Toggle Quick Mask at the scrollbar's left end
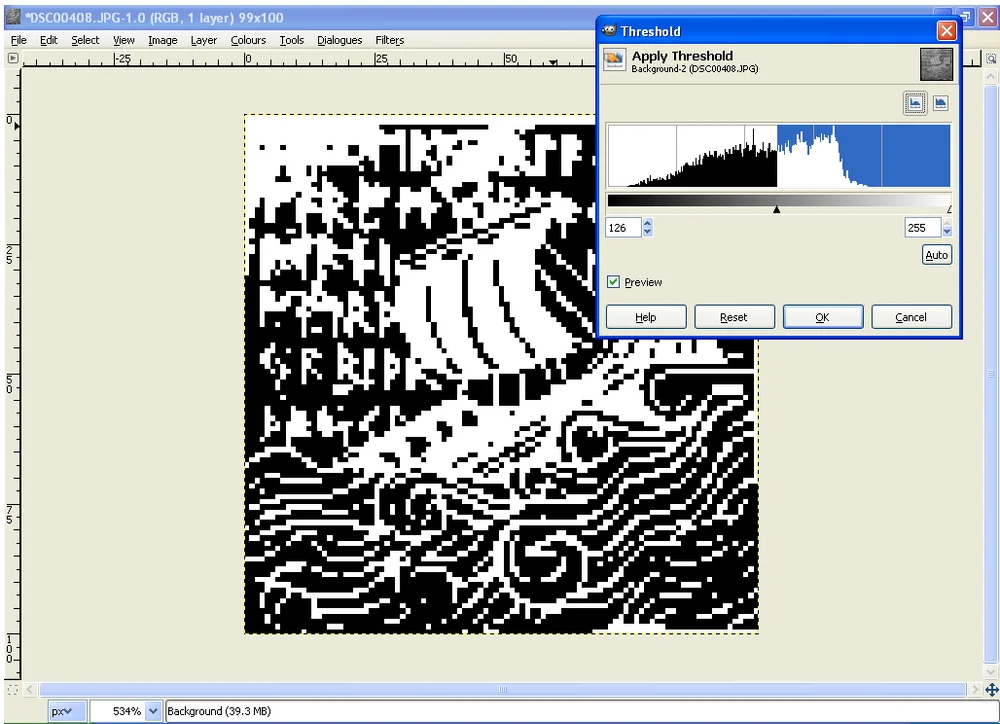The width and height of the screenshot is (1000, 724). 11,689
